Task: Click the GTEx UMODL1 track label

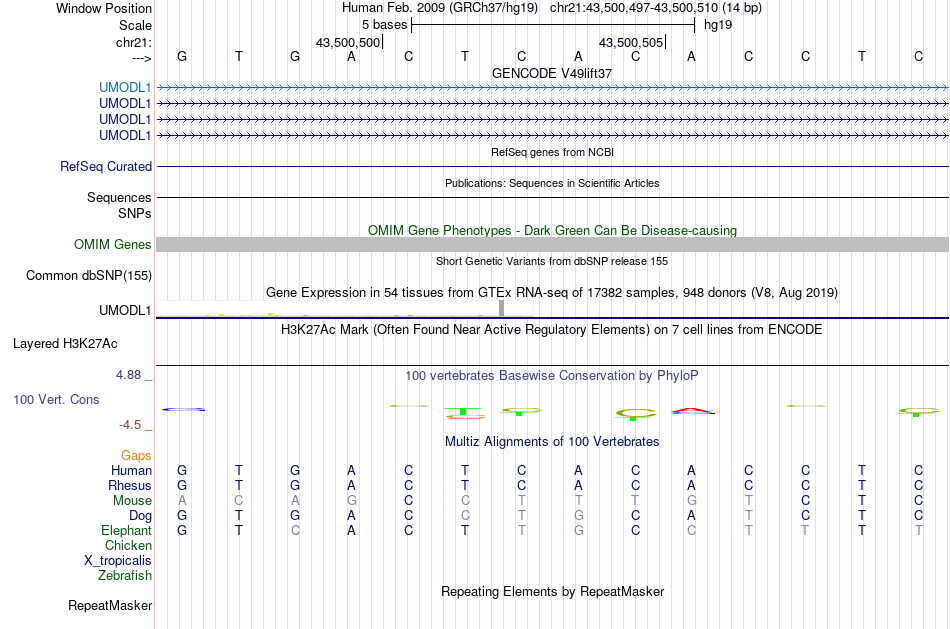Action: coord(125,310)
